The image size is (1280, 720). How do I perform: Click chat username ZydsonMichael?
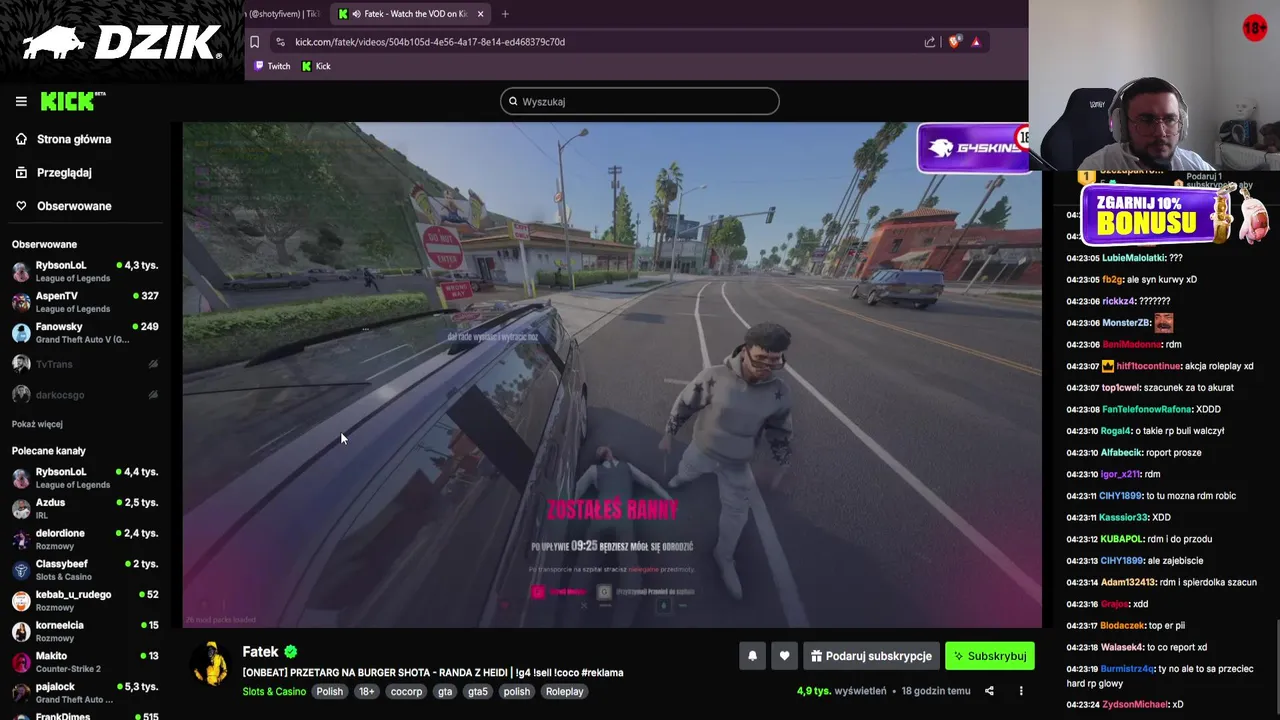click(1135, 705)
